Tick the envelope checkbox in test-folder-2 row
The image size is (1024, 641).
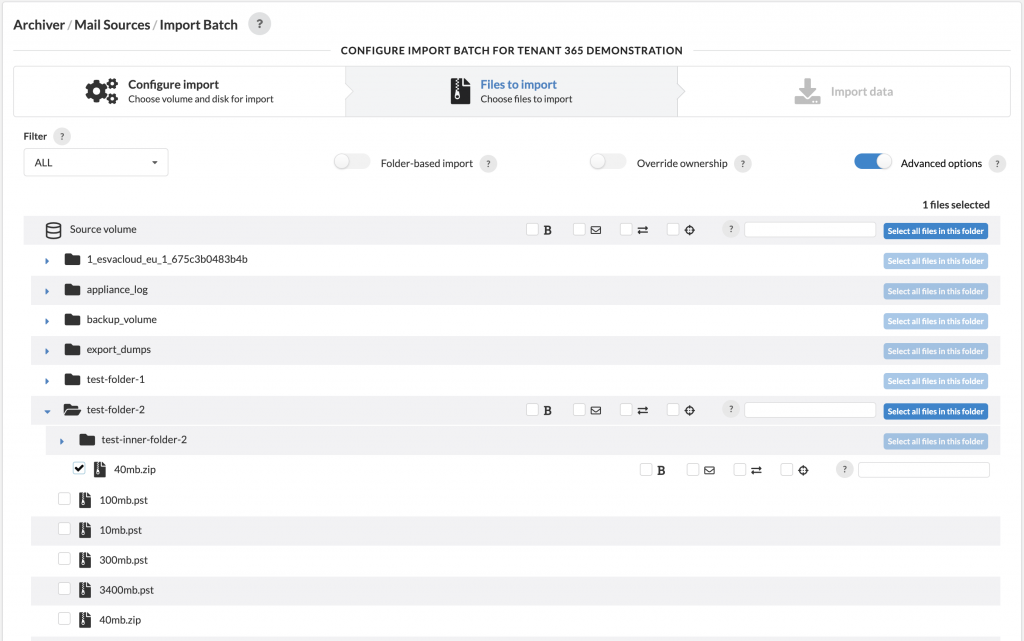click(x=579, y=409)
